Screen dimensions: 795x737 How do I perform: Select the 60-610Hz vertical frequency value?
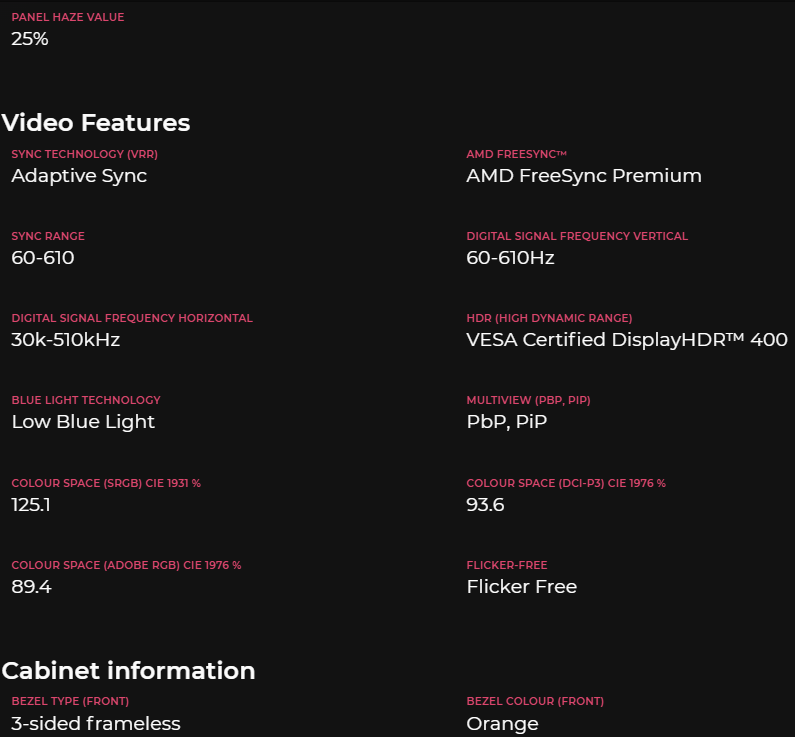[x=510, y=258]
